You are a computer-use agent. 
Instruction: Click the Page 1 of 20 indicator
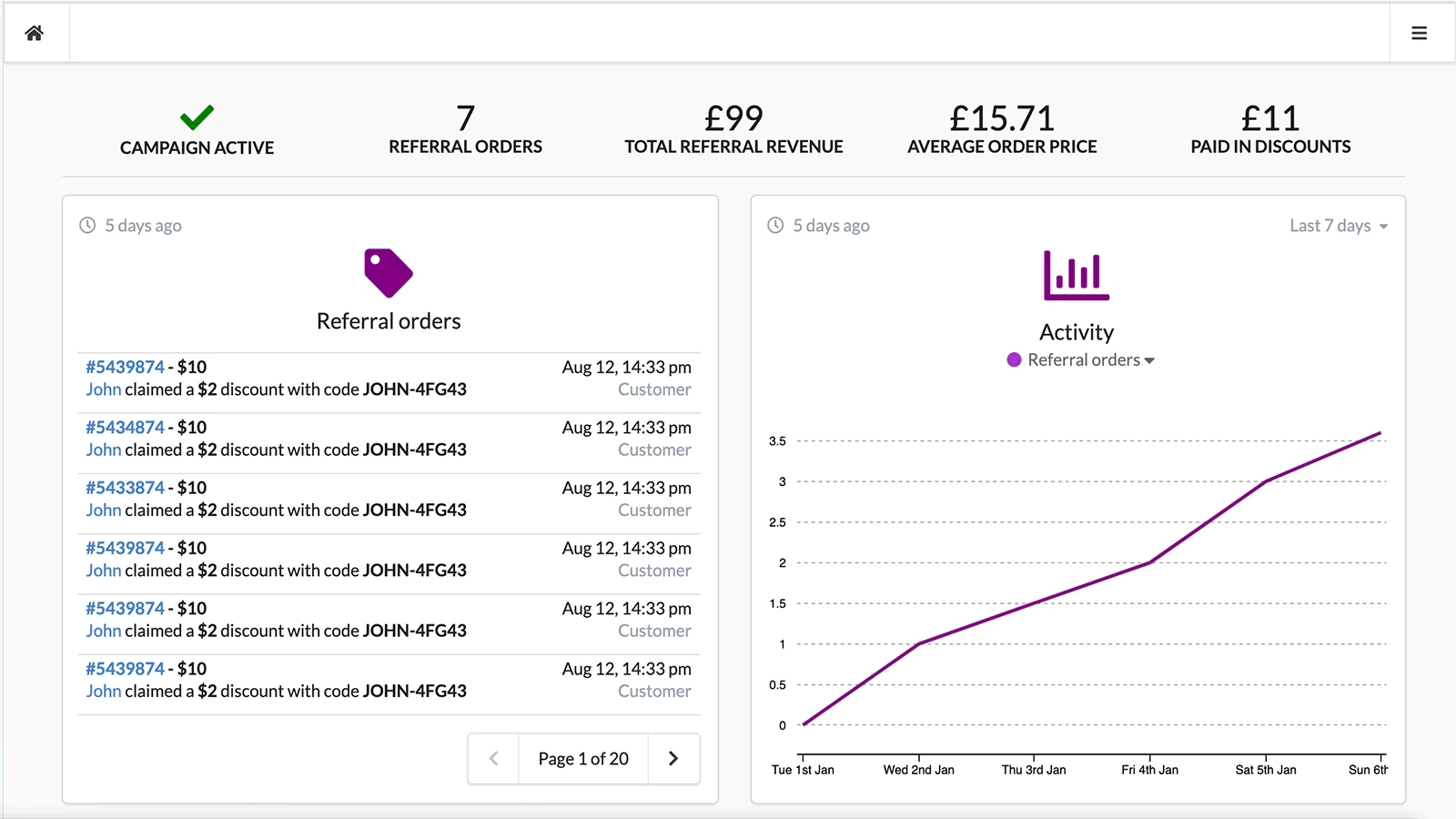point(583,759)
